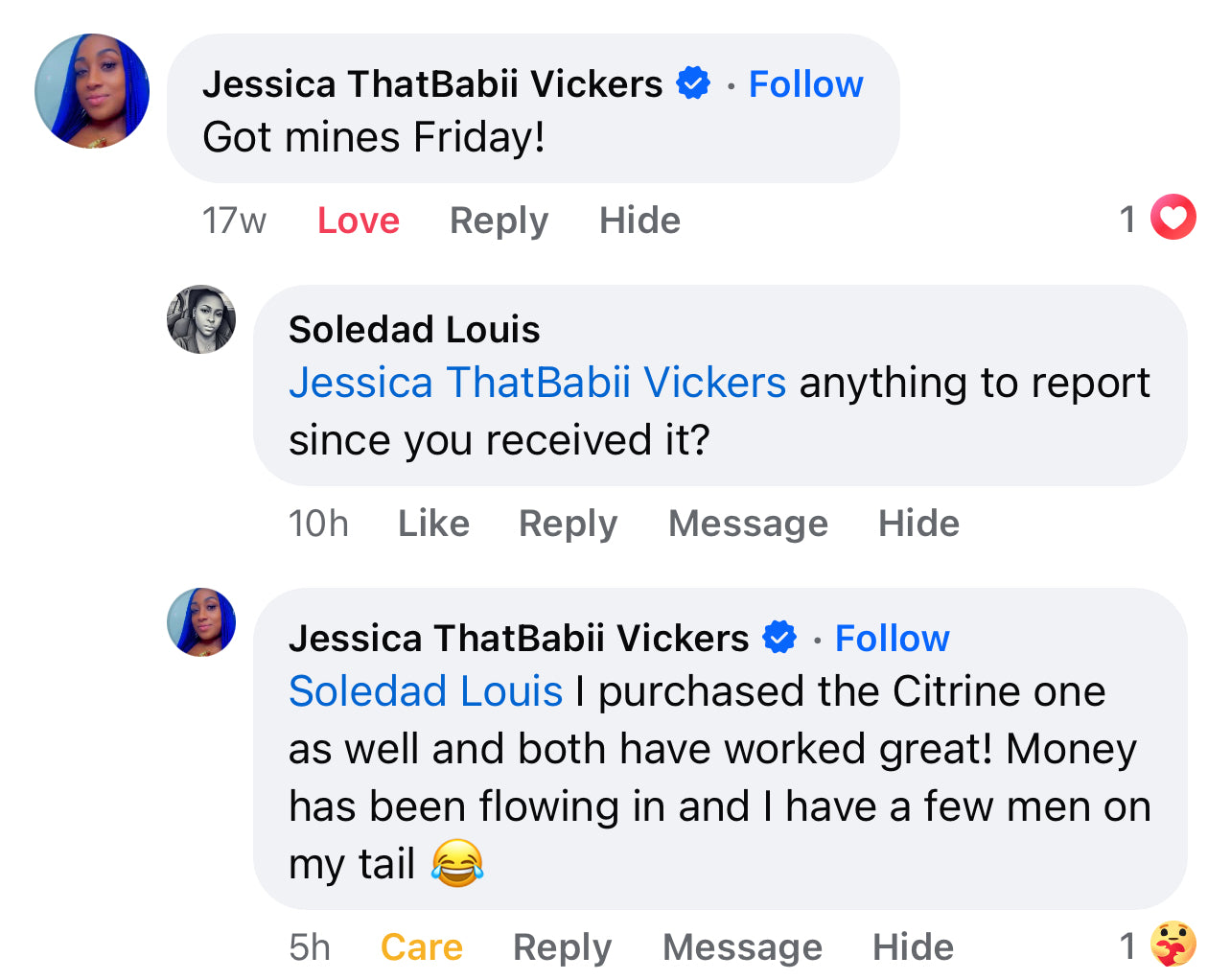
Task: Message Jessica from her Citrine reply
Action: tap(742, 947)
